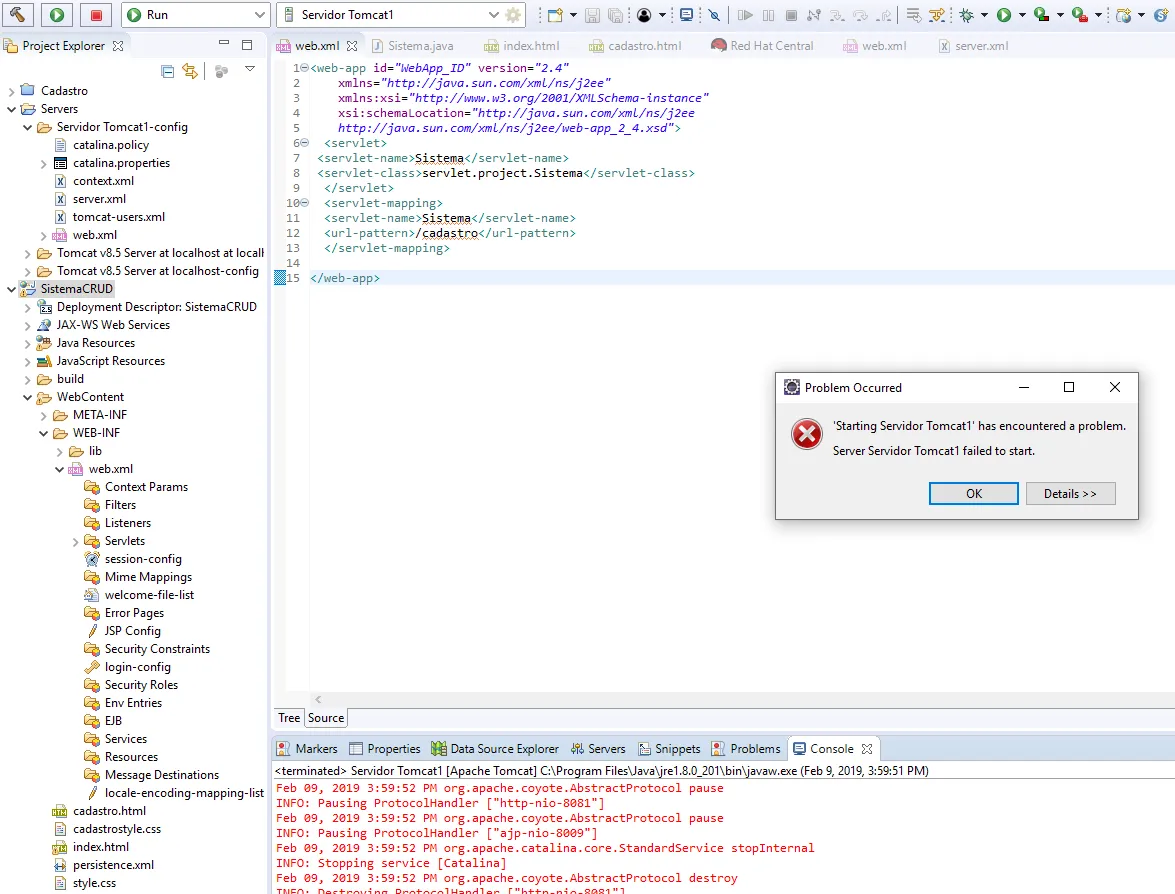Click the Skip All Breakpoints icon
The image size is (1175, 894).
click(714, 15)
